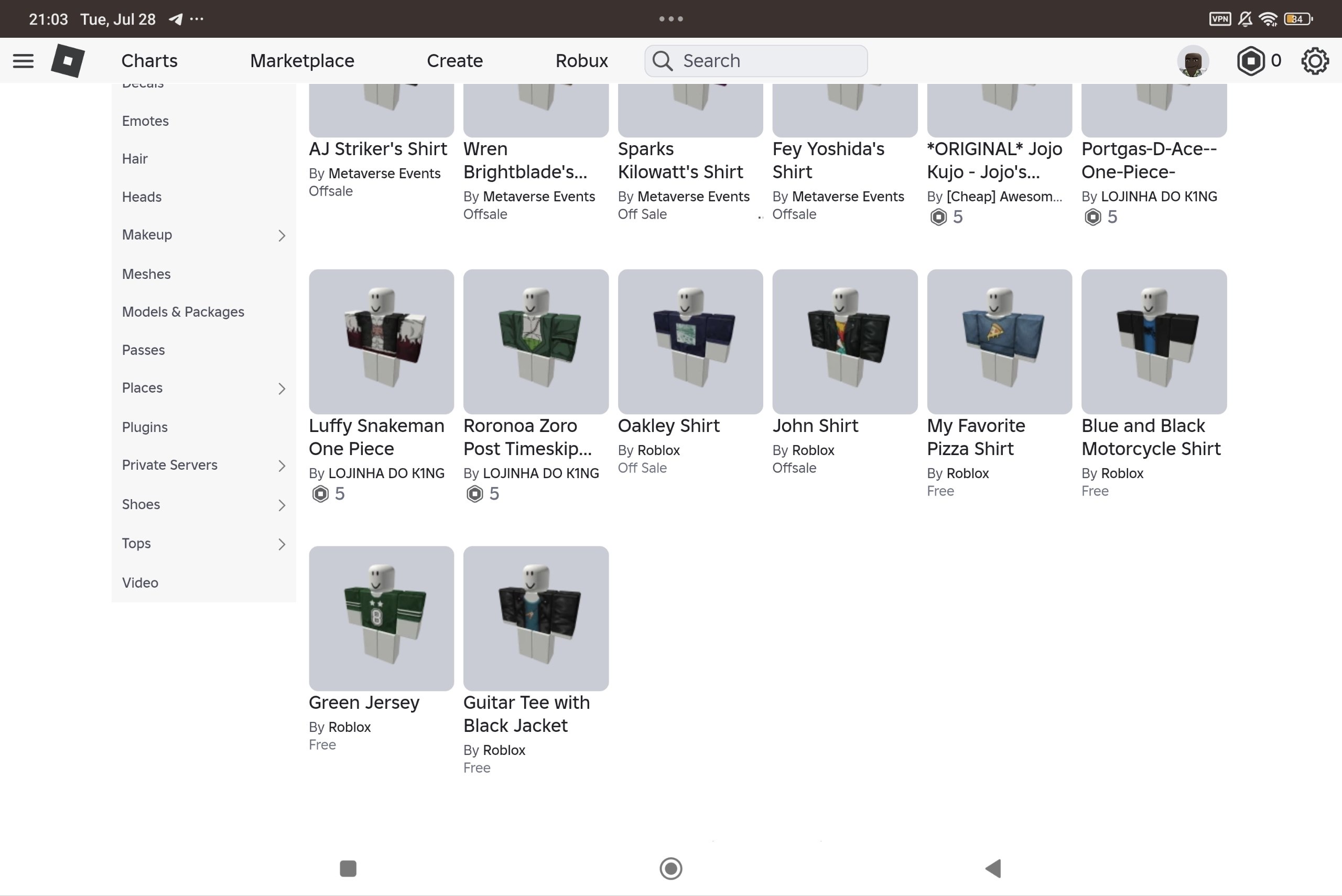Open Fey Yoshida's Shirt title link
This screenshot has width=1342, height=896.
(828, 160)
